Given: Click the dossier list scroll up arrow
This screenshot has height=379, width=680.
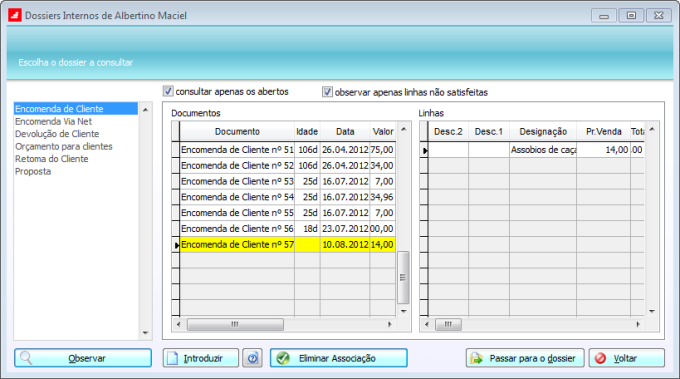Looking at the screenshot, I should [145, 110].
